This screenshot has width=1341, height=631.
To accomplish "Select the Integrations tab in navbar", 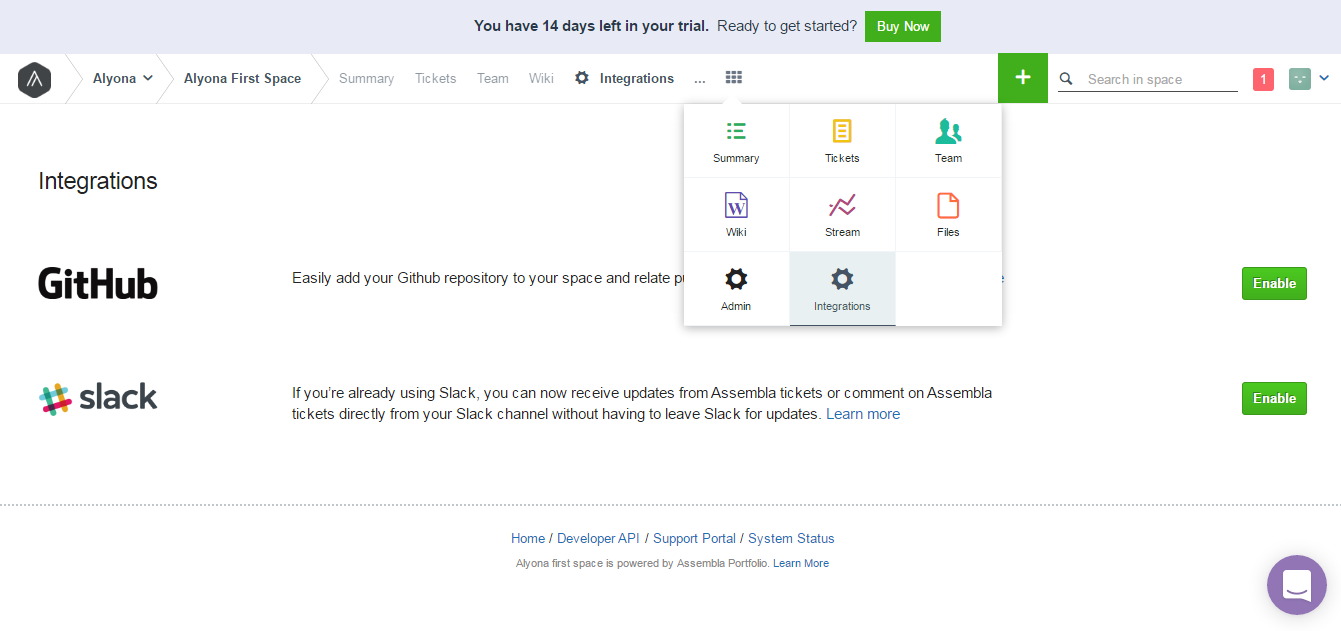I will (x=625, y=78).
